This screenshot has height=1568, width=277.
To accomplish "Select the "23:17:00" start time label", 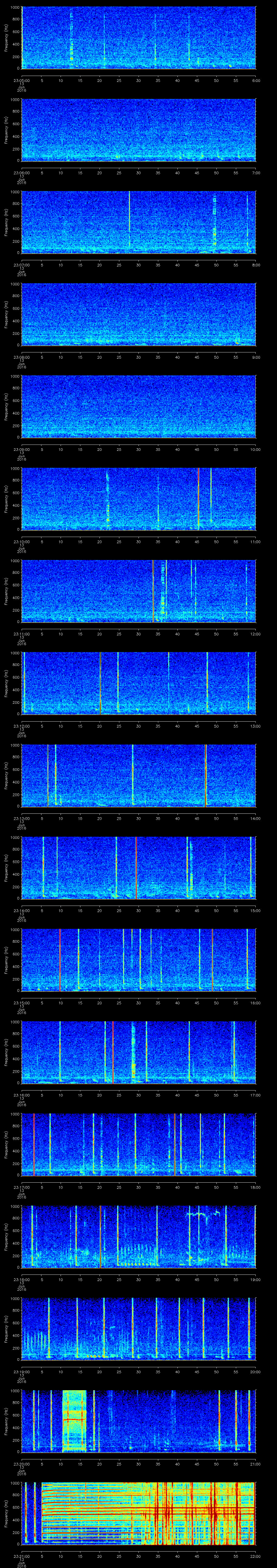I will 21,1187.
